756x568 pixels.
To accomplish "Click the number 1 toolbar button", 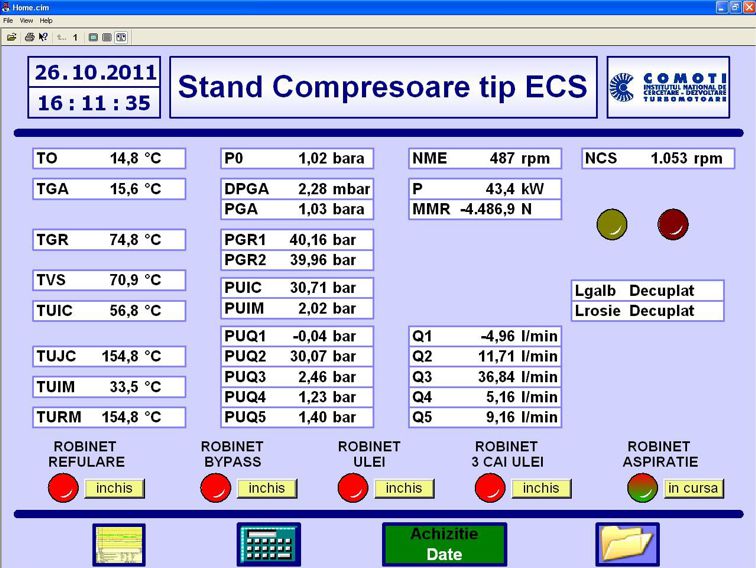I will click(x=75, y=37).
